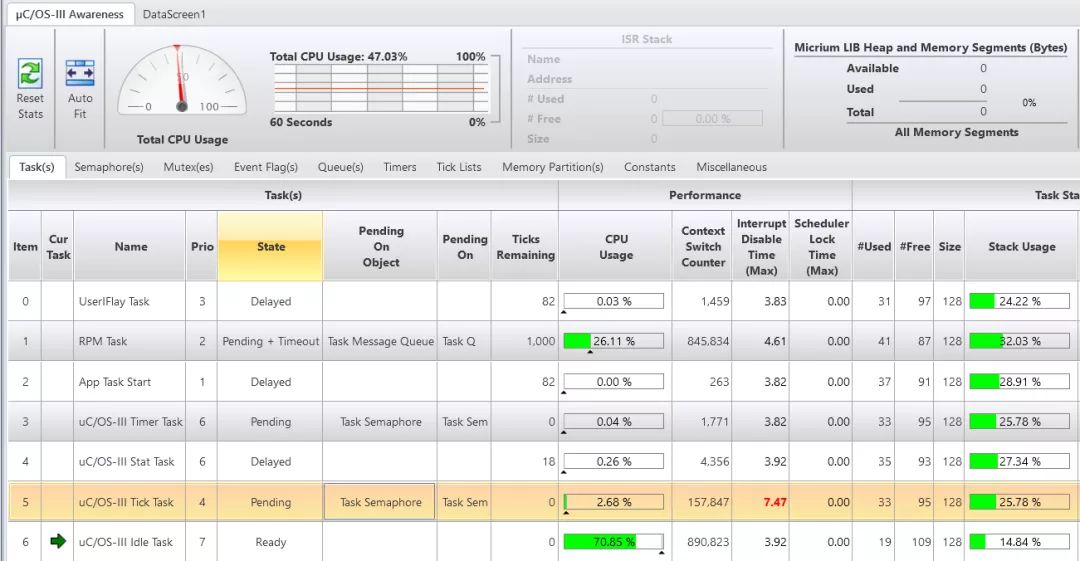Switch to the Event Flag(s) tab

tap(266, 167)
